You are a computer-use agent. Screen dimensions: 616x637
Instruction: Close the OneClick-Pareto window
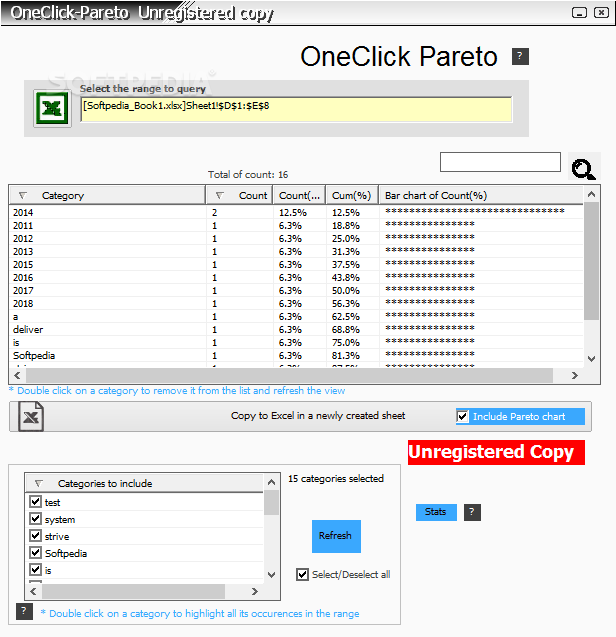pyautogui.click(x=601, y=13)
